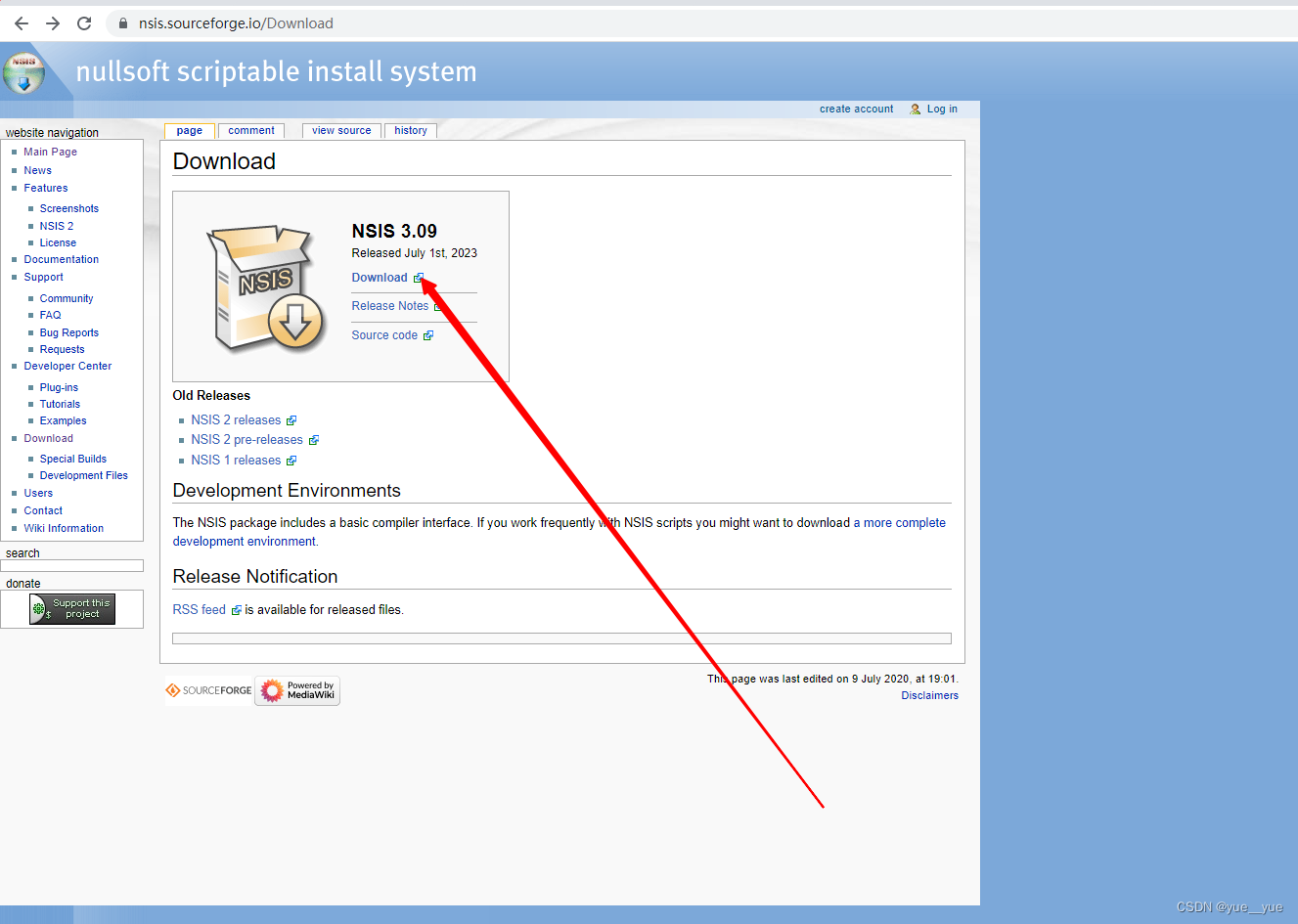Open Download in the sidebar navigation
The height and width of the screenshot is (924, 1298).
49,439
